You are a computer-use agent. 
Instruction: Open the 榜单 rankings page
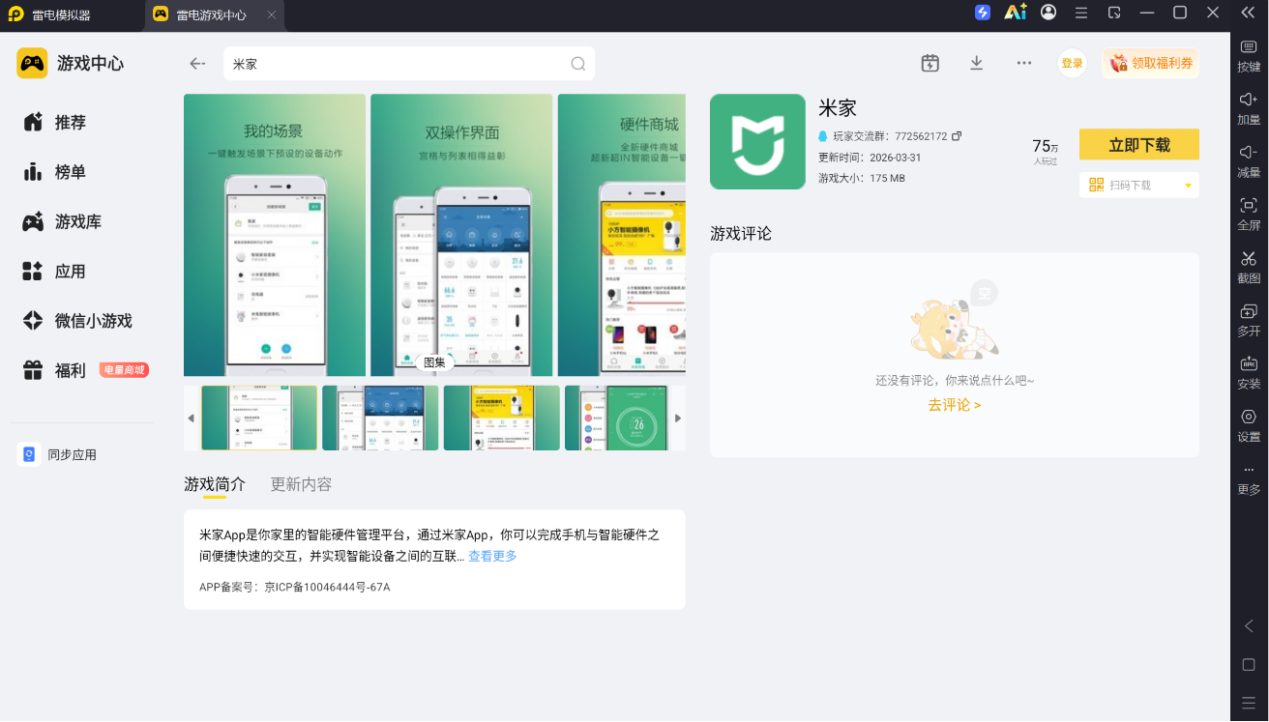point(55,172)
